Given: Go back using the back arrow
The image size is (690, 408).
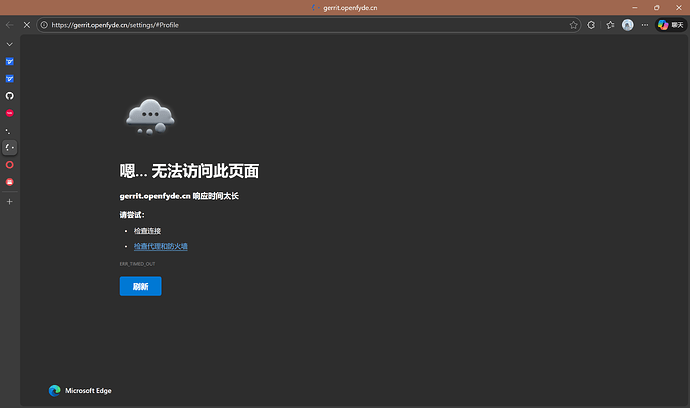Looking at the screenshot, I should (10, 25).
